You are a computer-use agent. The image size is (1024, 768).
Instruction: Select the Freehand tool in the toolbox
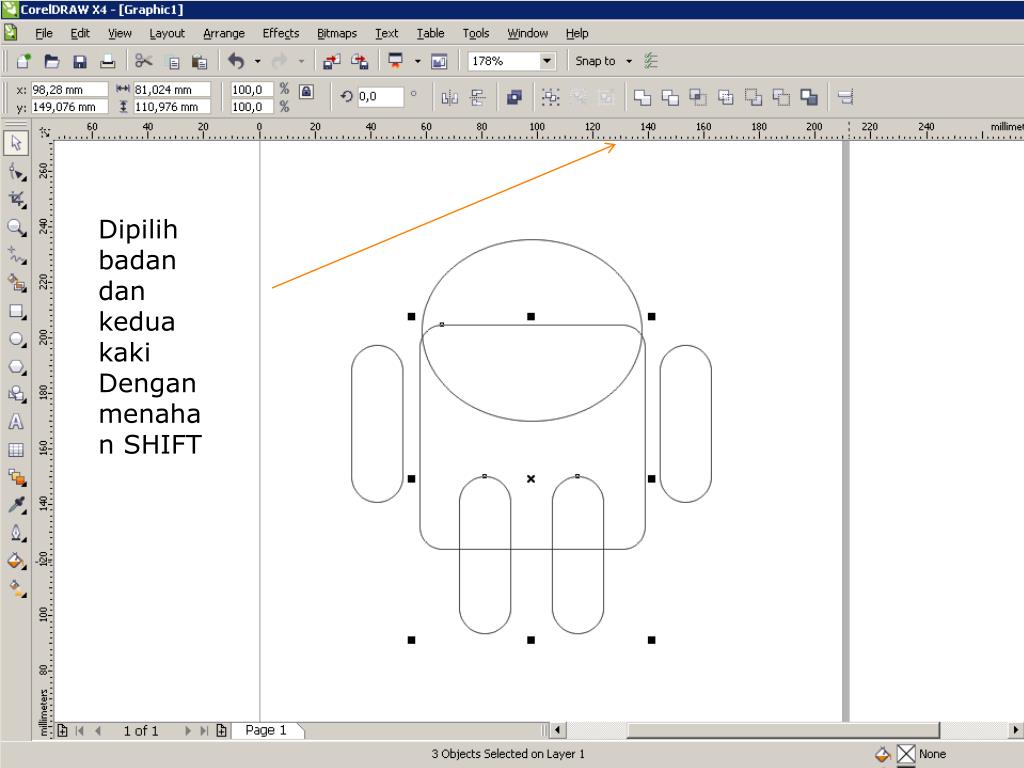coord(16,255)
